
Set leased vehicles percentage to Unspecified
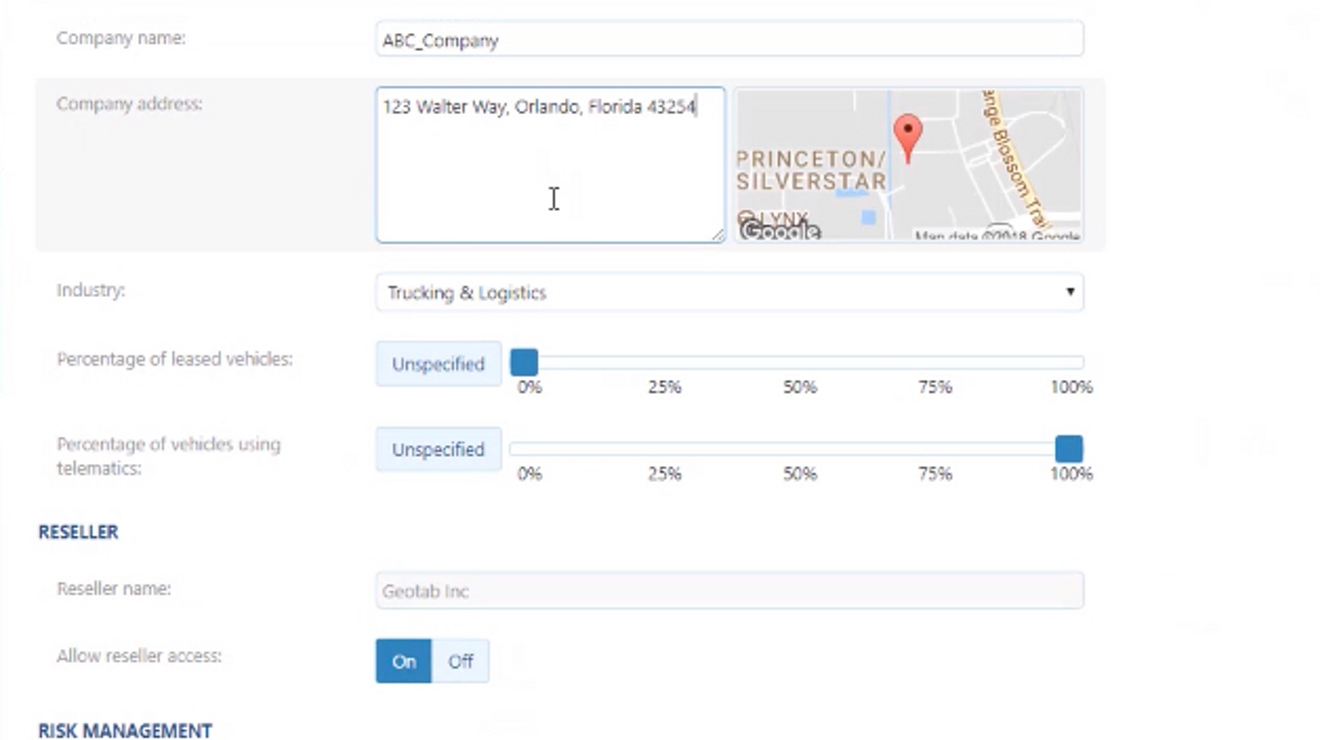pyautogui.click(x=438, y=364)
